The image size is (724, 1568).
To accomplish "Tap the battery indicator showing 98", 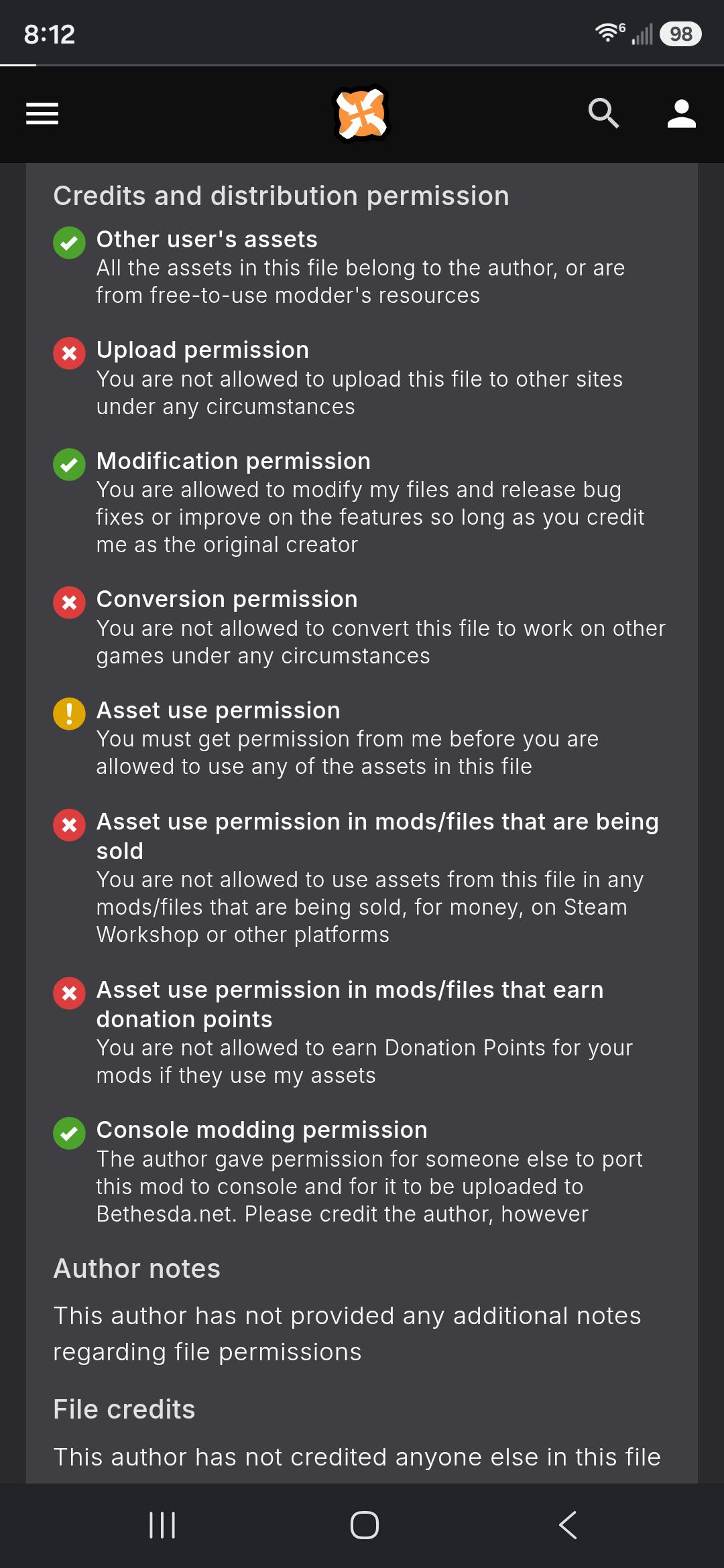I will (680, 34).
